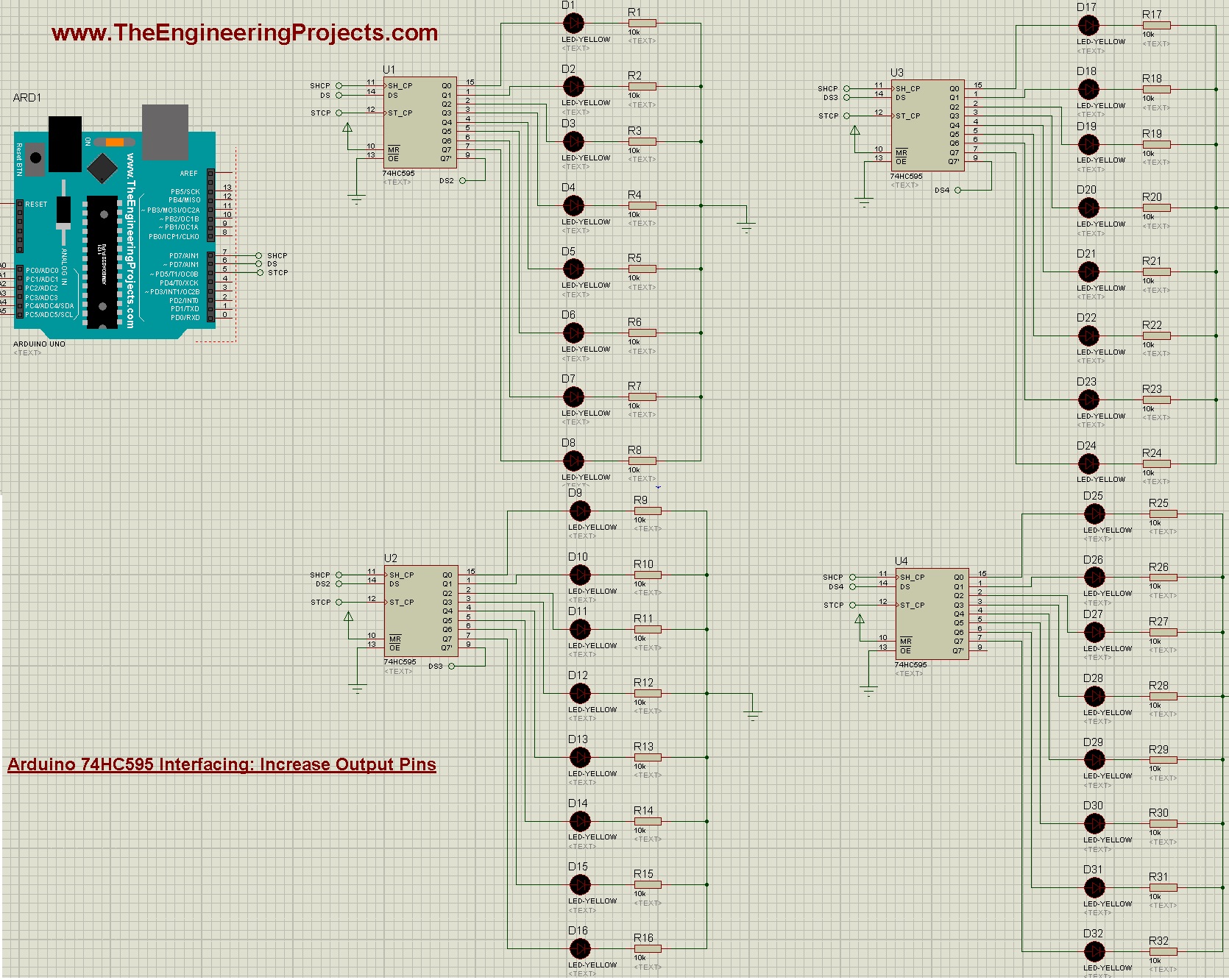This screenshot has height=980, width=1229.
Task: Select the U2 74HC595 shift register
Action: [x=419, y=611]
